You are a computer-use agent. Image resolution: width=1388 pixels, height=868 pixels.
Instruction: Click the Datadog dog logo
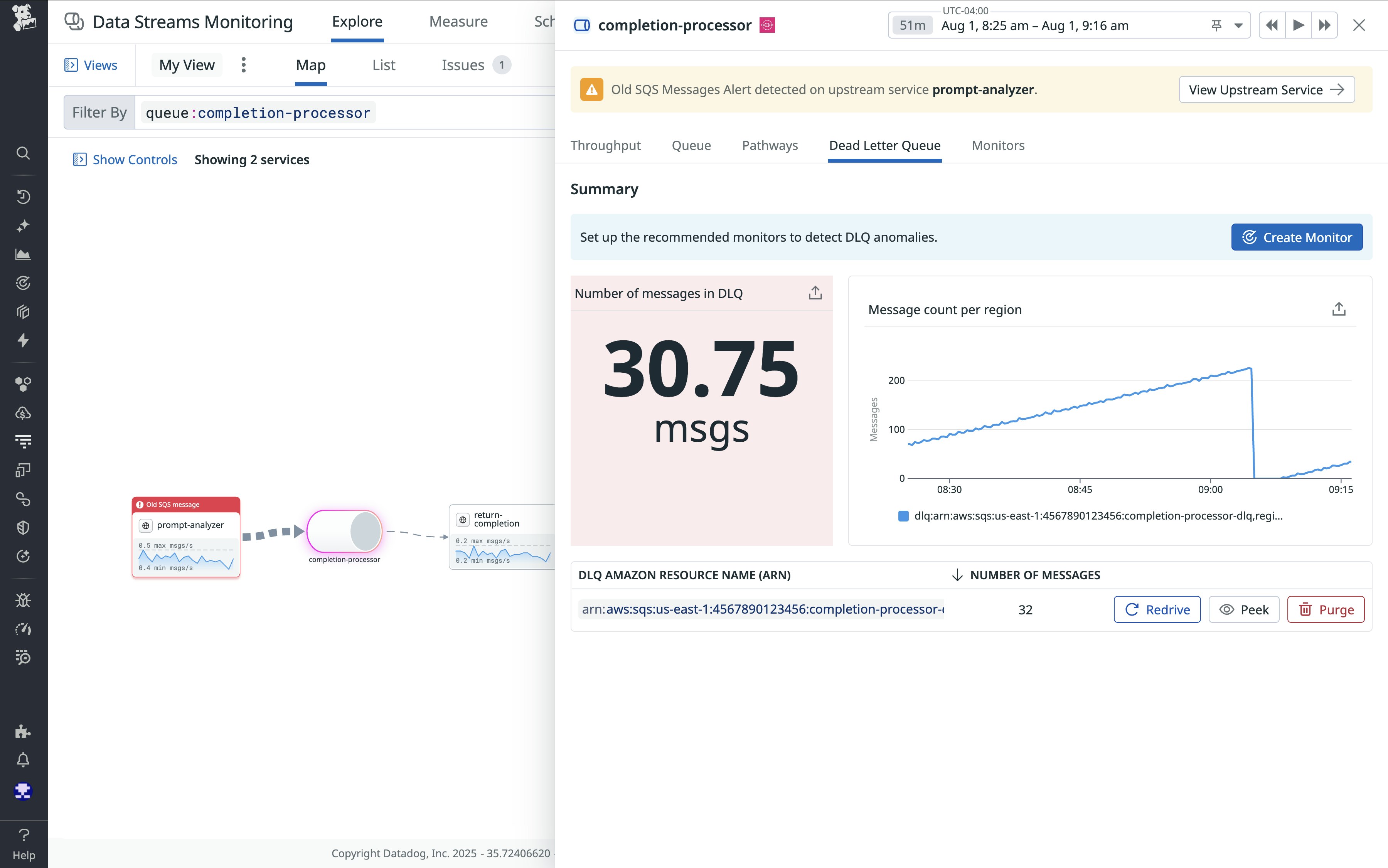tap(24, 17)
